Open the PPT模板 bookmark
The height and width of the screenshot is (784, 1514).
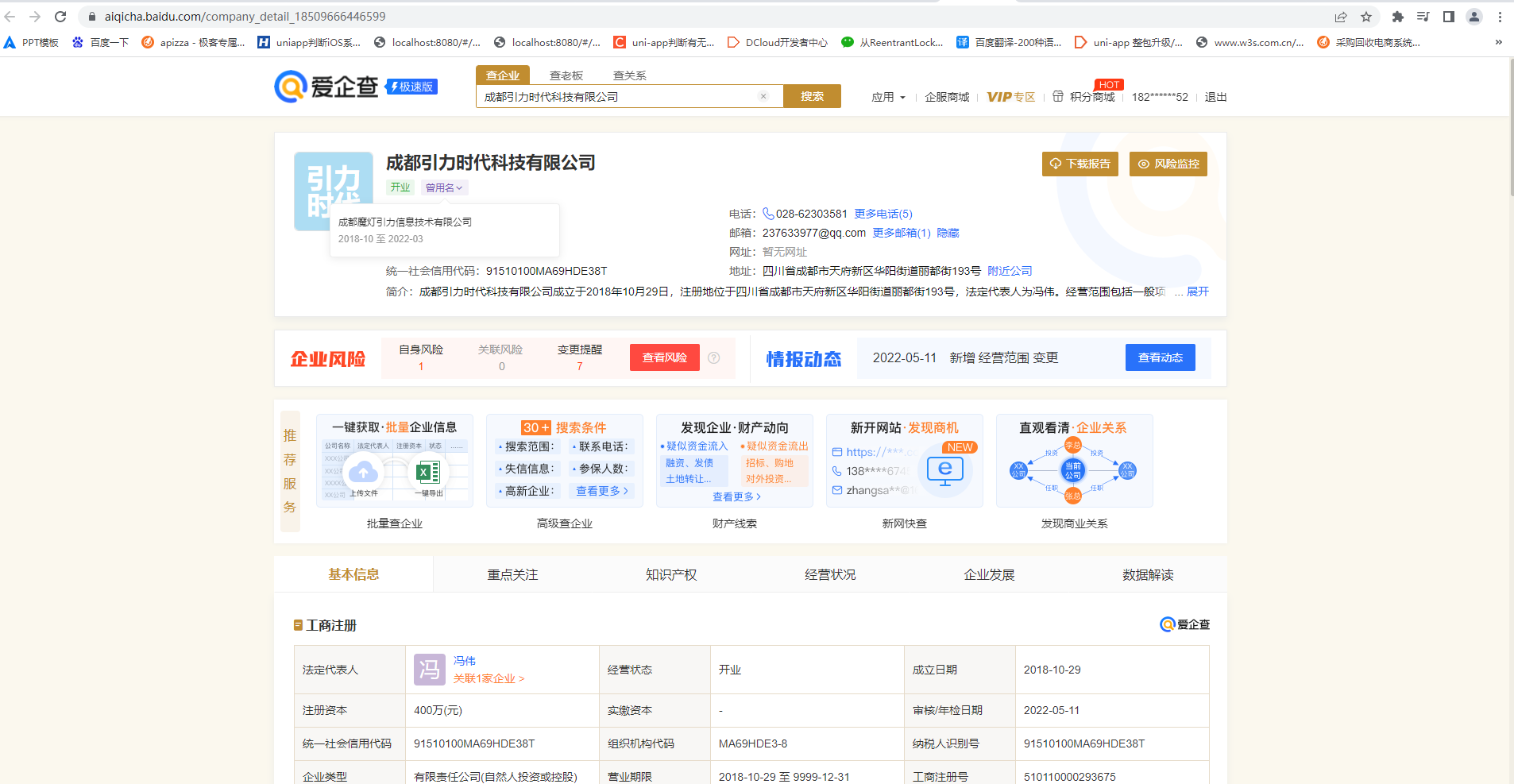(x=32, y=42)
